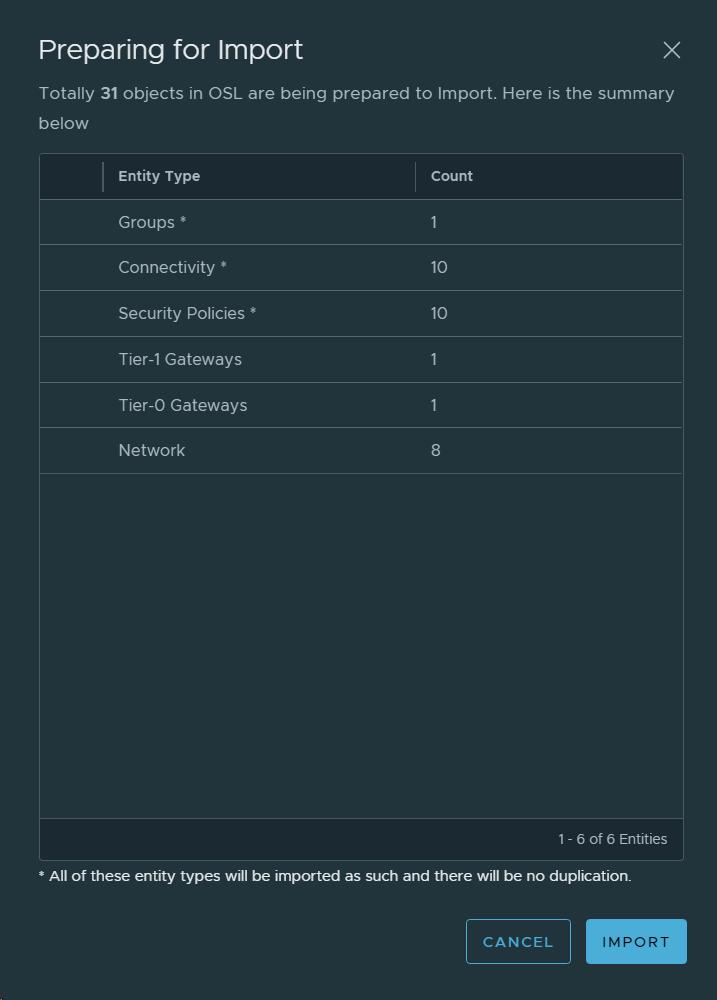Click the count value for Tier-1 Gateways

[x=434, y=360]
